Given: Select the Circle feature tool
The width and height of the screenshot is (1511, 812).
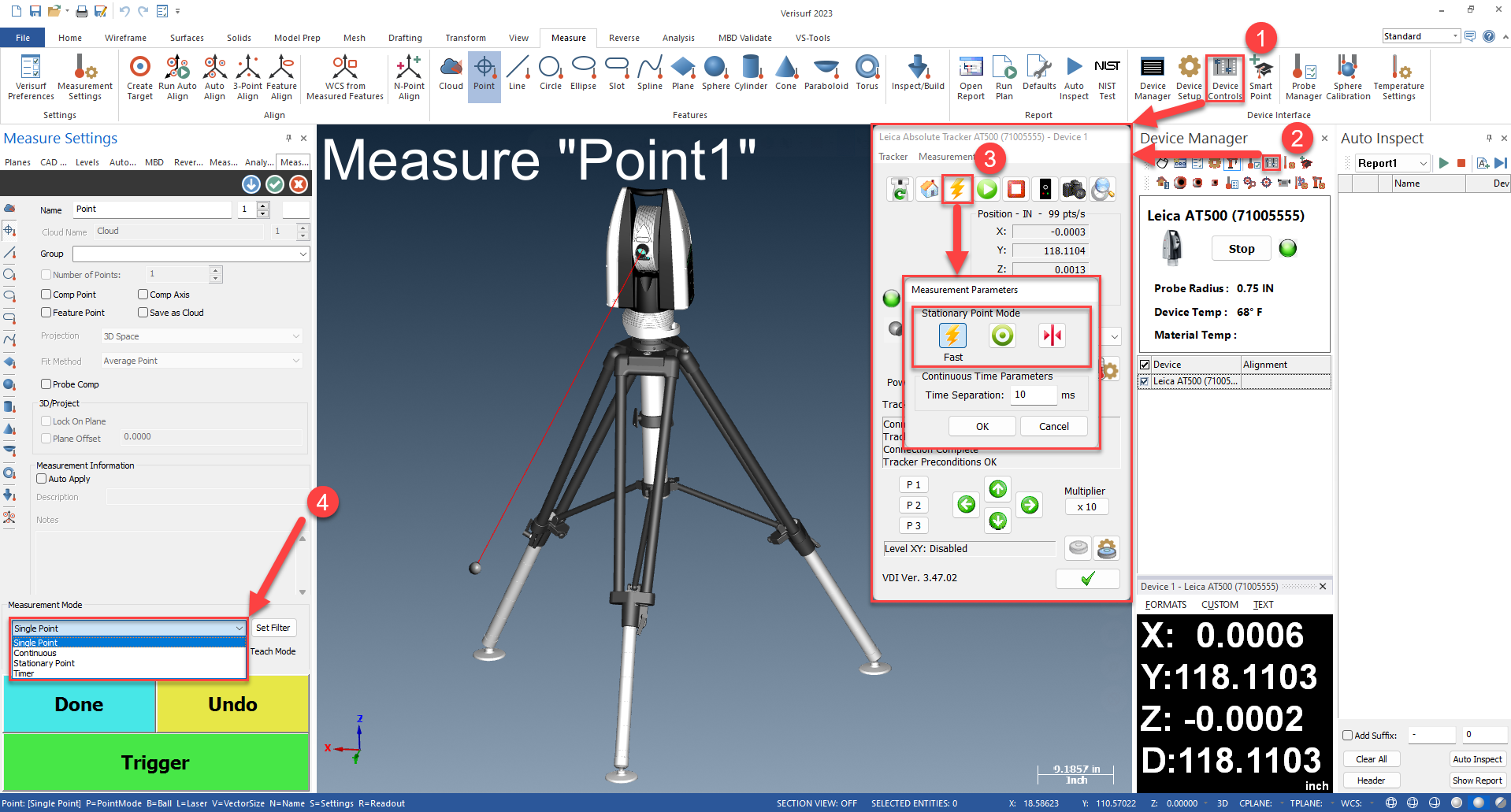Looking at the screenshot, I should (551, 73).
